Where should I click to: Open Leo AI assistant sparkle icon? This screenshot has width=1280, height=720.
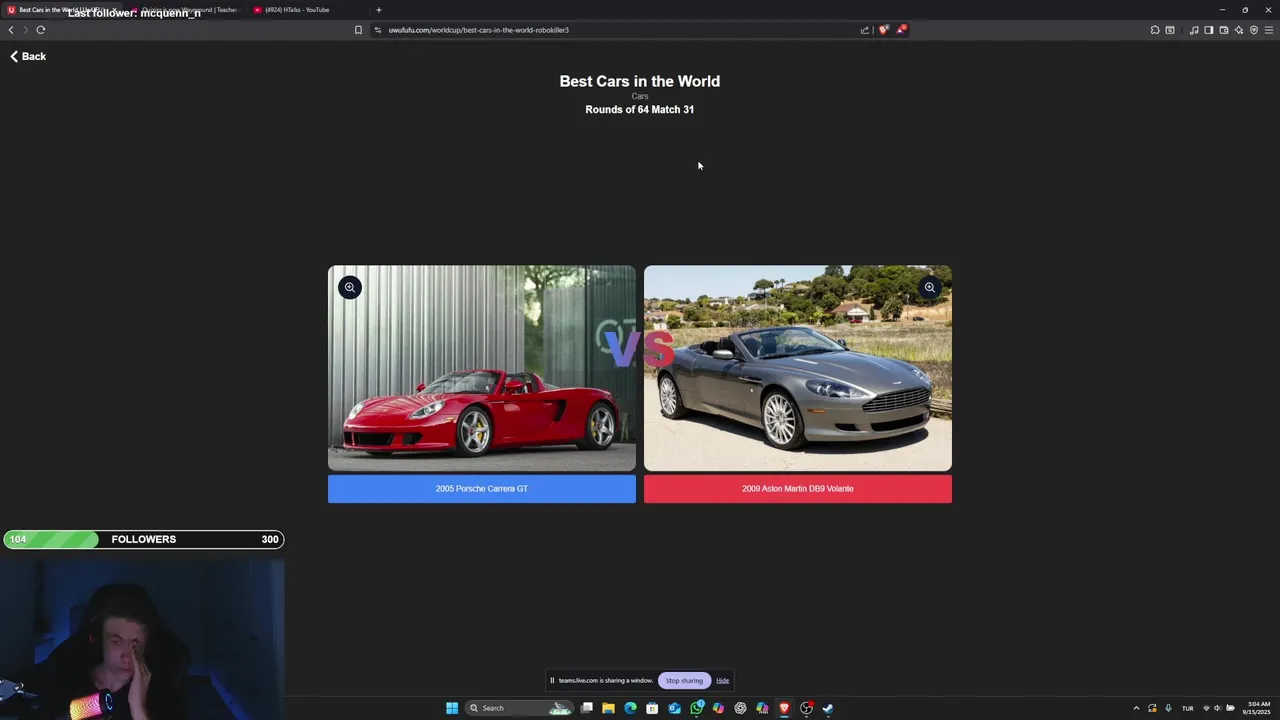[1239, 30]
